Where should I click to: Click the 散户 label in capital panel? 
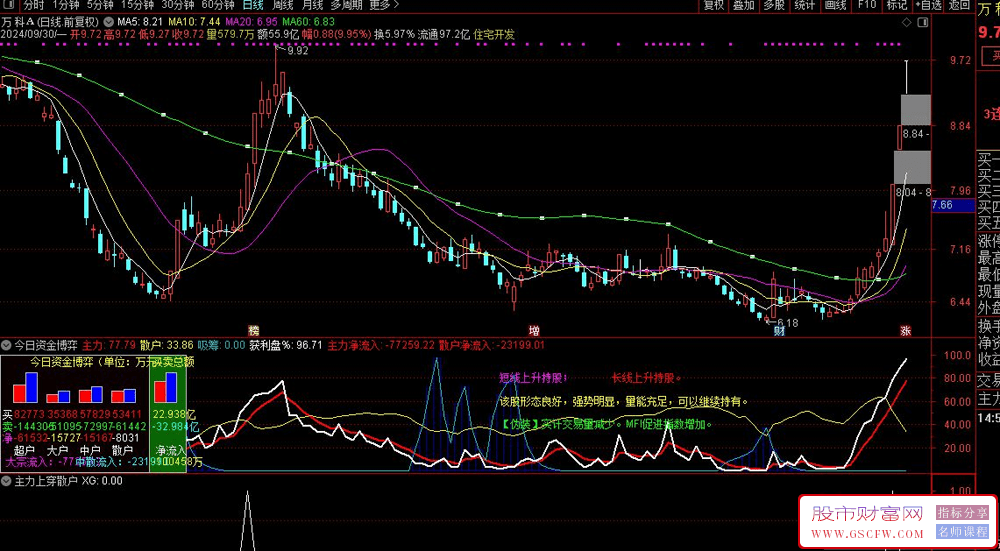[x=122, y=450]
